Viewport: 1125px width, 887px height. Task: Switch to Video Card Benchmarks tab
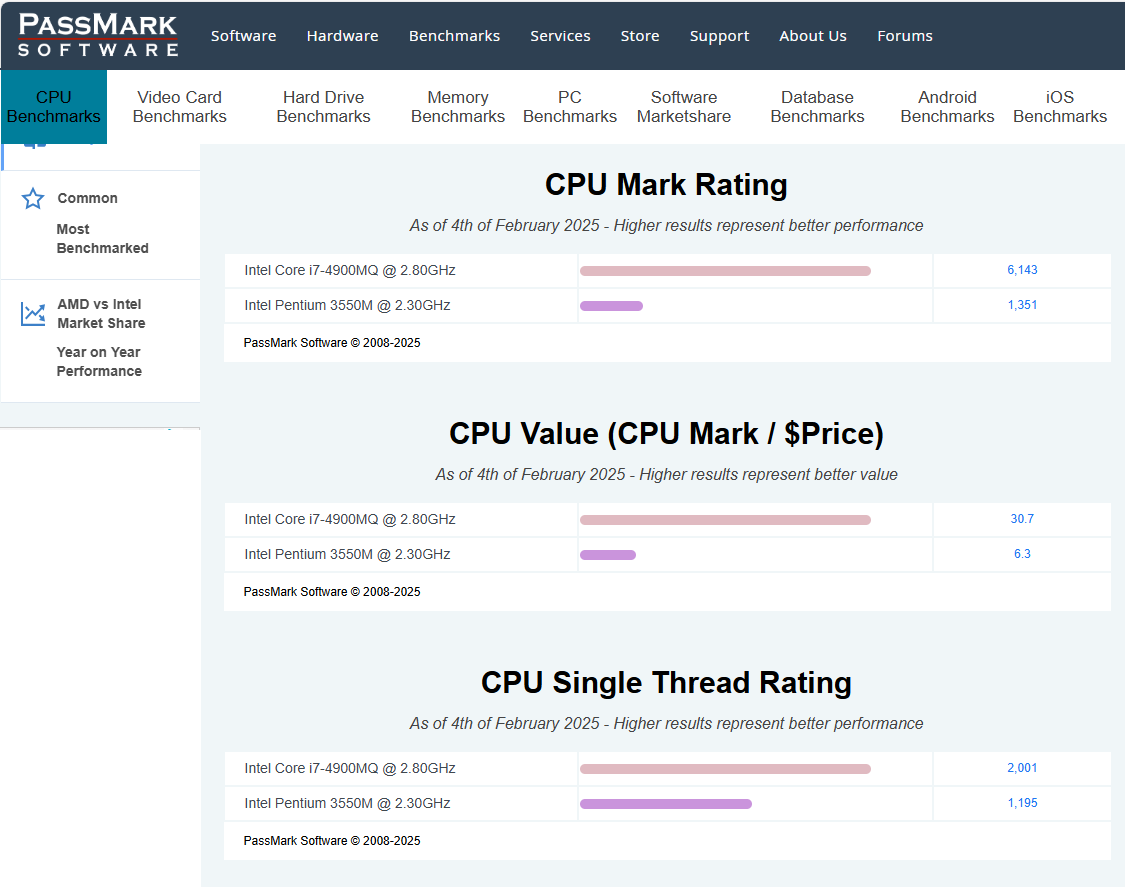(x=179, y=107)
